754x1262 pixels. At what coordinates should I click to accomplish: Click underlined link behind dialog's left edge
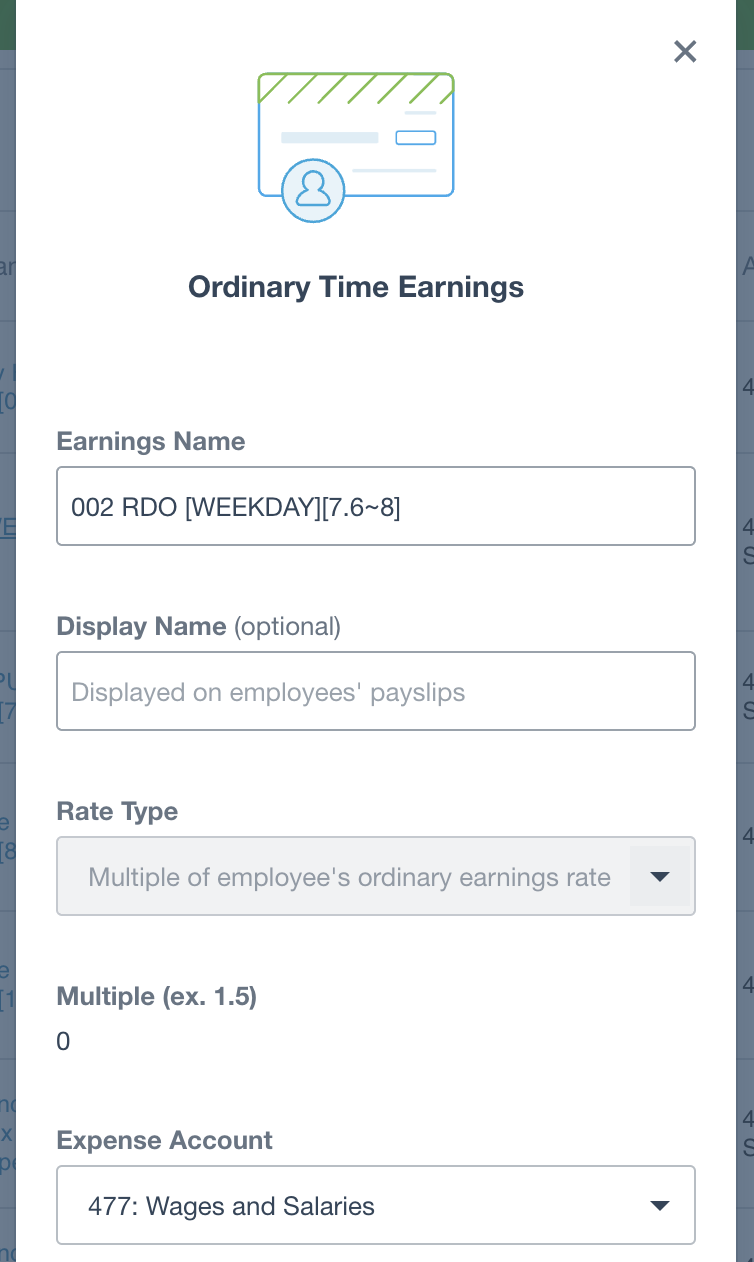[7, 526]
